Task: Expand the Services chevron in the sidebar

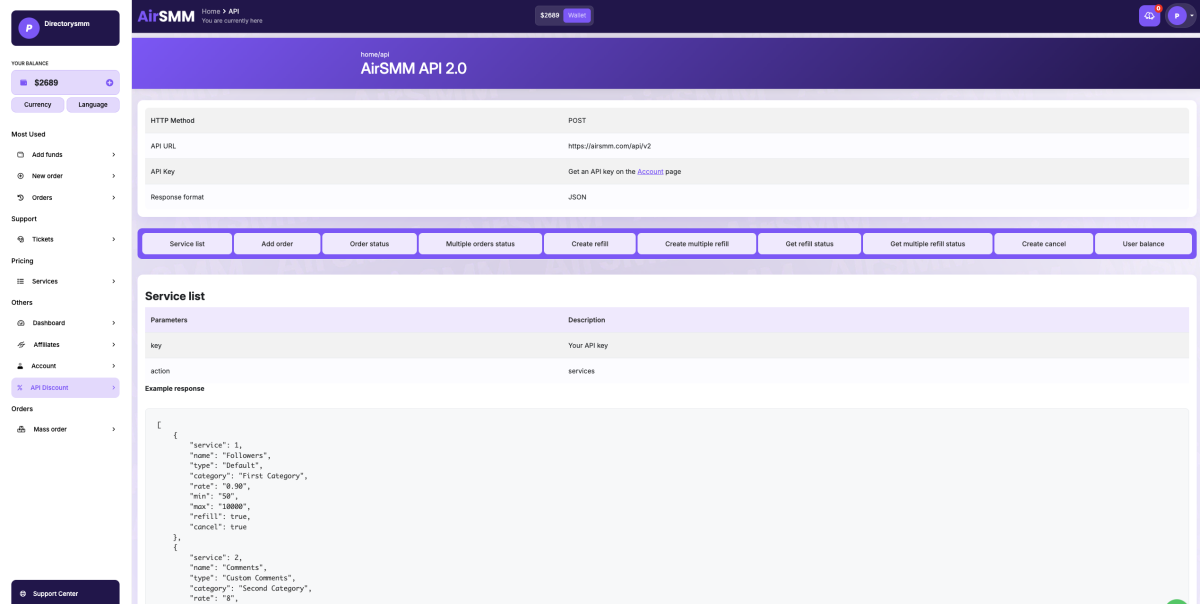Action: pyautogui.click(x=113, y=282)
